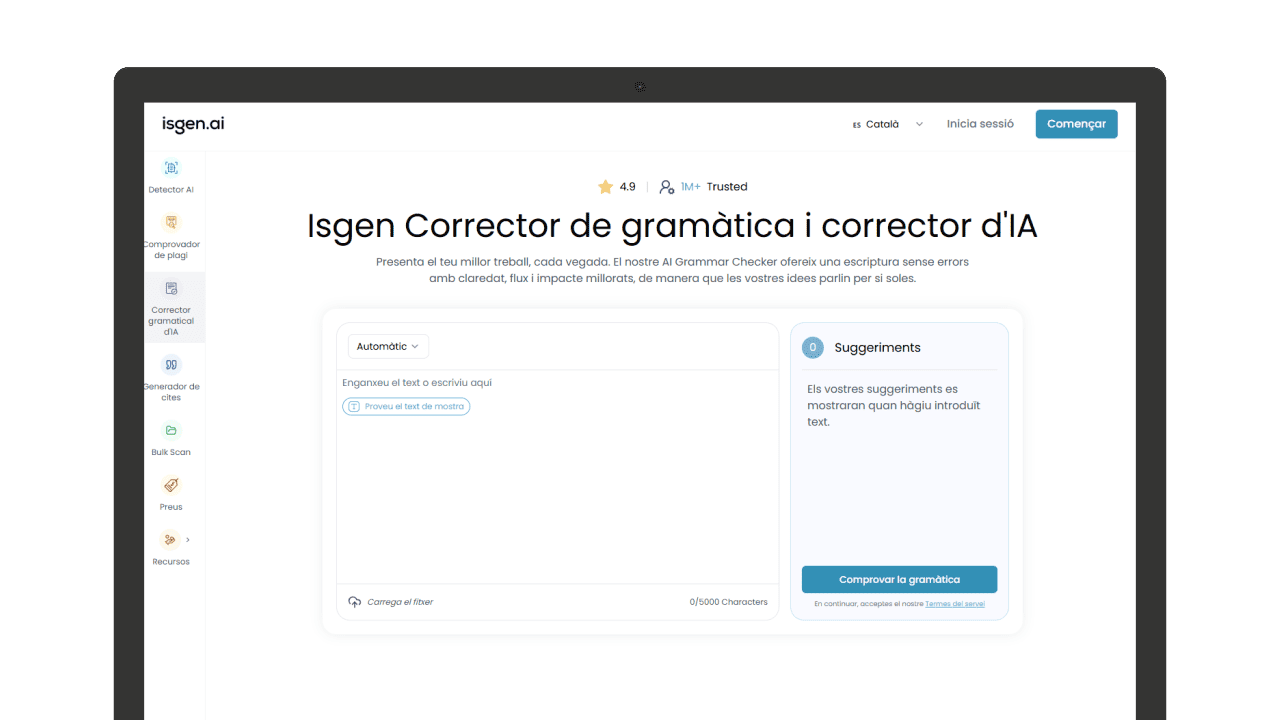1280x720 pixels.
Task: Click the cloud upload icon beside Carrega el fitxer
Action: [x=355, y=601]
